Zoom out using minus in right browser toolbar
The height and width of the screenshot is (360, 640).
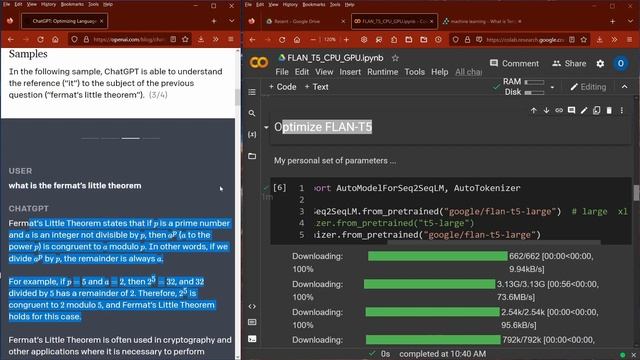[313, 40]
